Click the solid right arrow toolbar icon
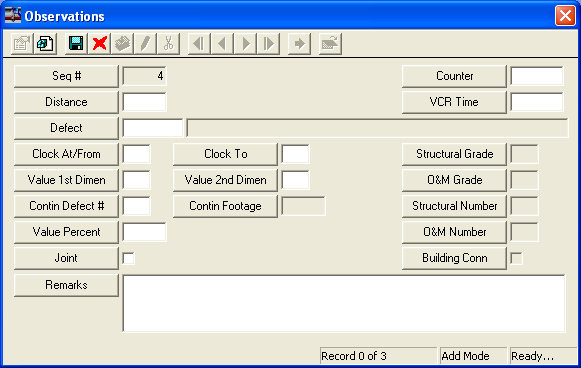This screenshot has width=581, height=368. 299,44
